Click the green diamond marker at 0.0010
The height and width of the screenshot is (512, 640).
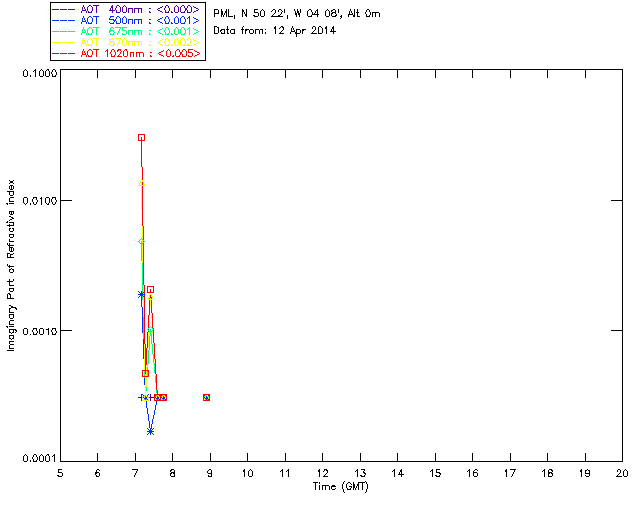point(151,329)
